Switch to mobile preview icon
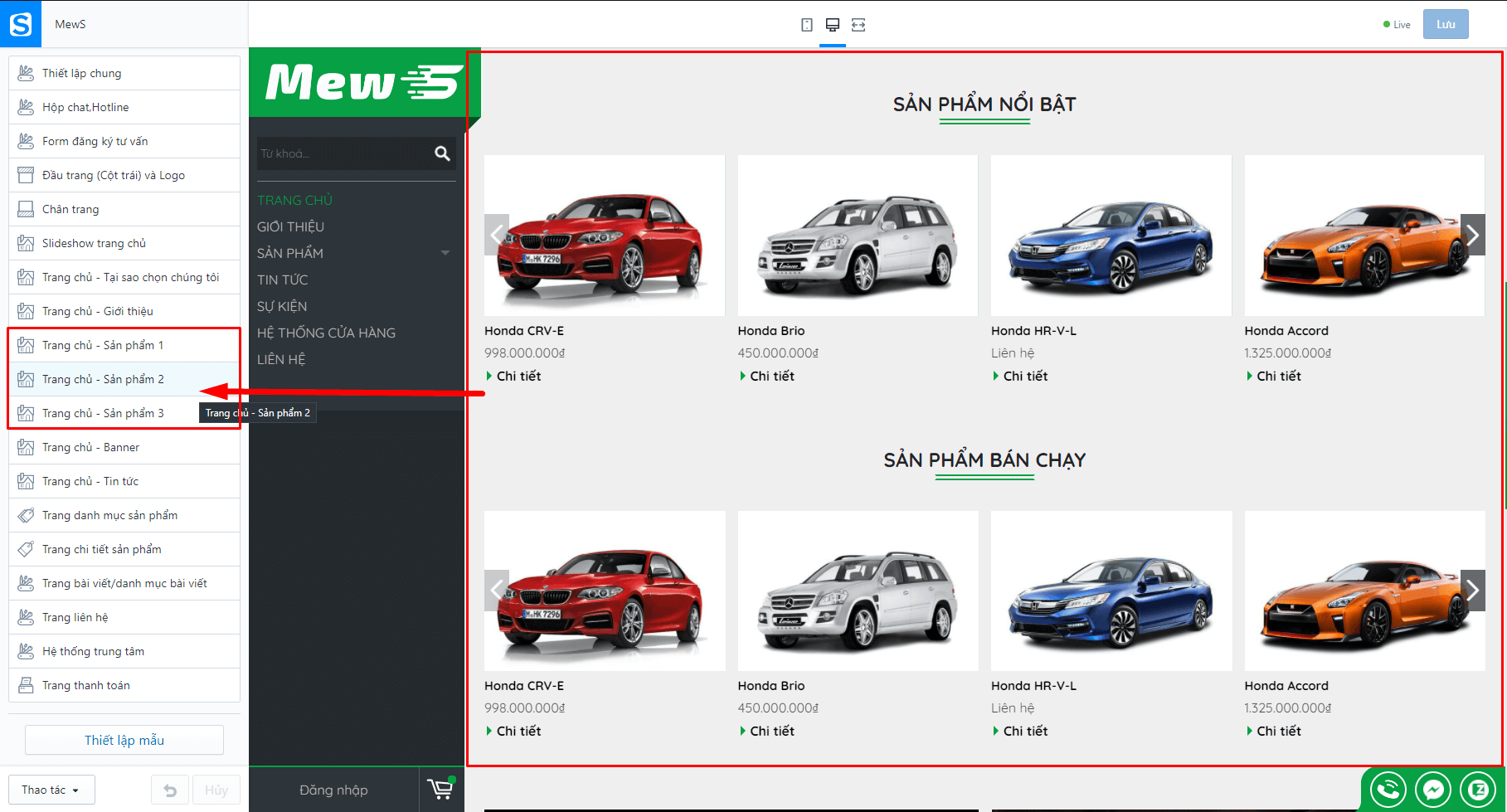 pyautogui.click(x=806, y=25)
